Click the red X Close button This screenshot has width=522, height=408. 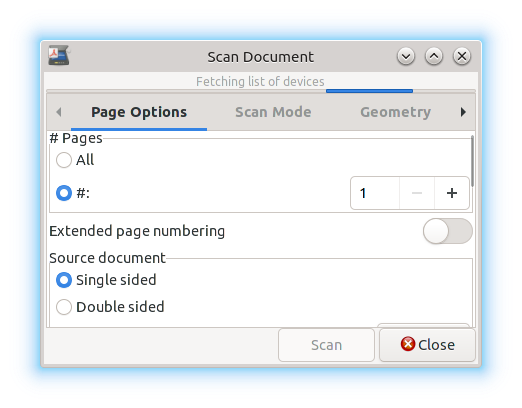[427, 345]
